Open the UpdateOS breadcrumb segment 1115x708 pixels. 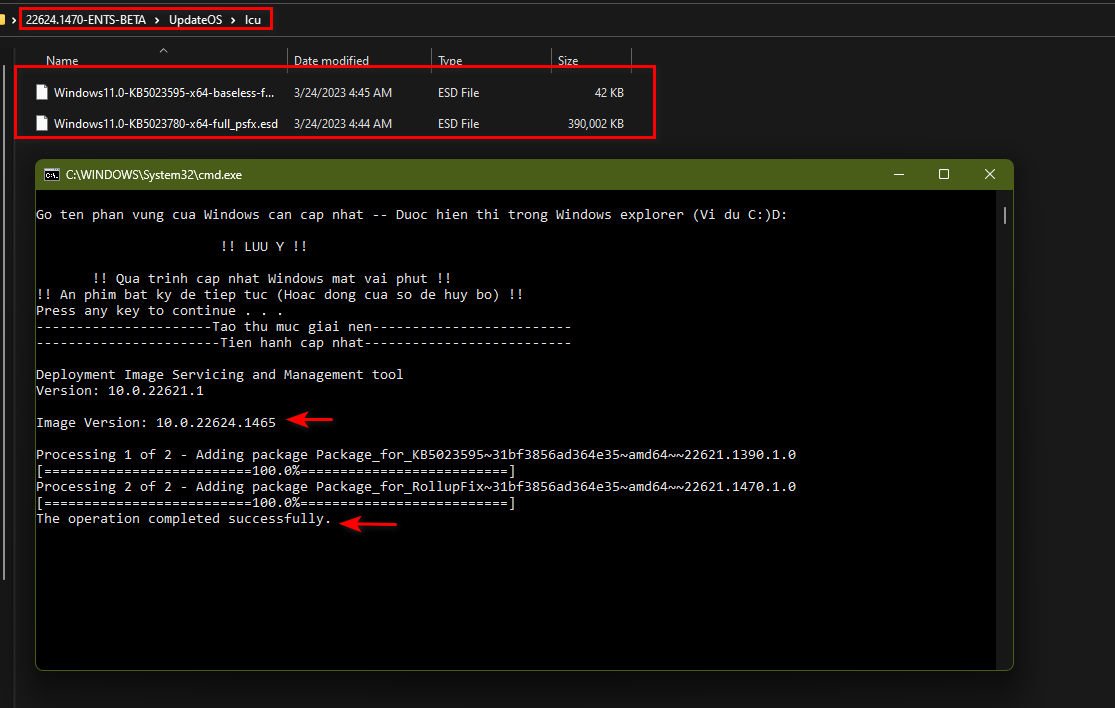point(196,20)
